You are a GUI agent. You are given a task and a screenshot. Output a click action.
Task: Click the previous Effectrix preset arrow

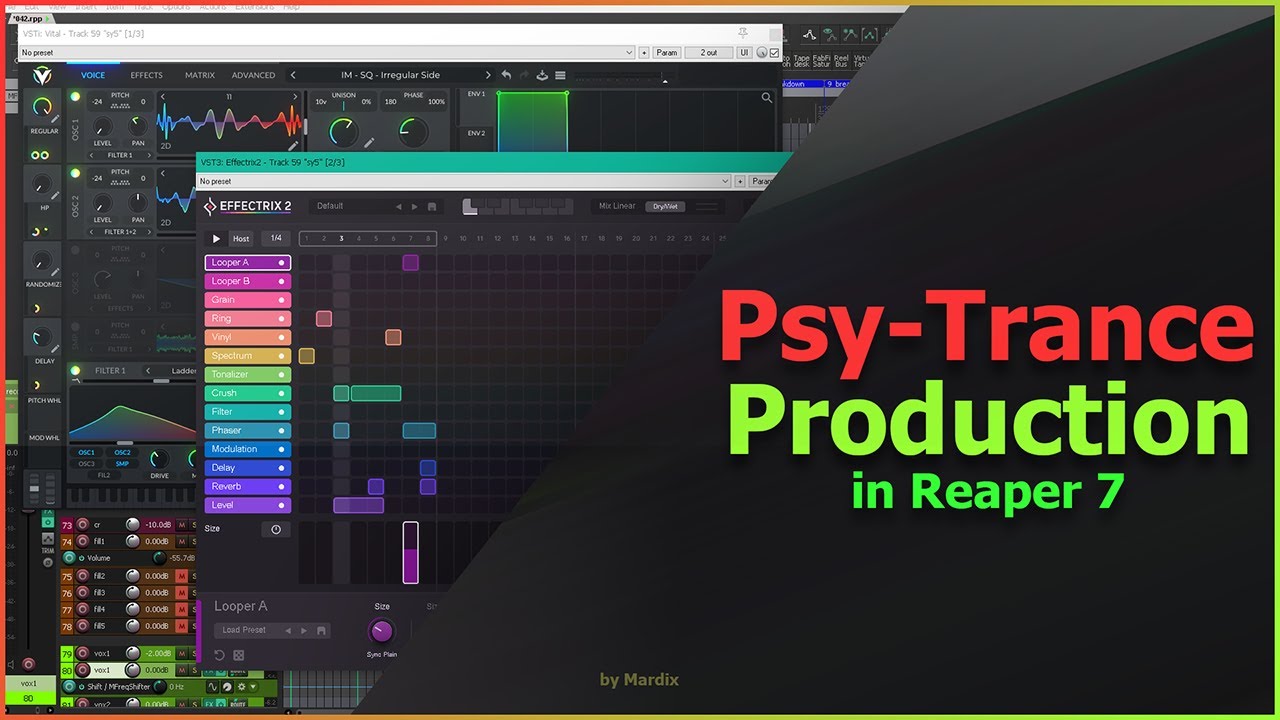point(399,207)
